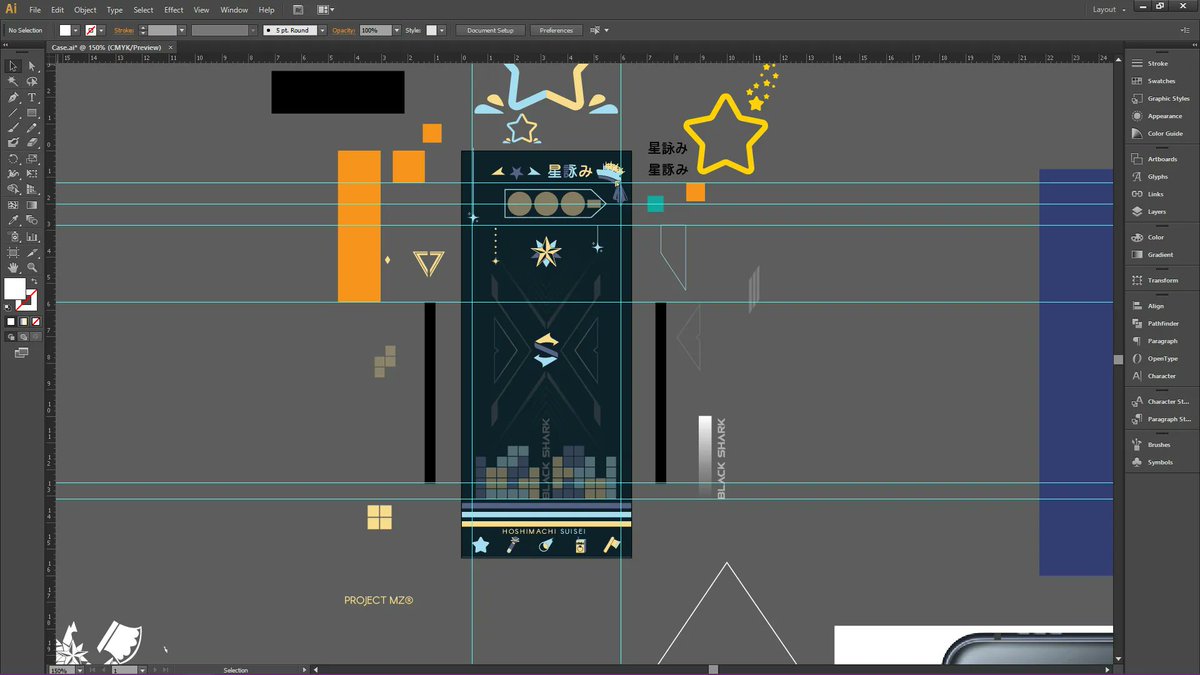
Task: Set paint mode to Gradient
Action: point(23,322)
